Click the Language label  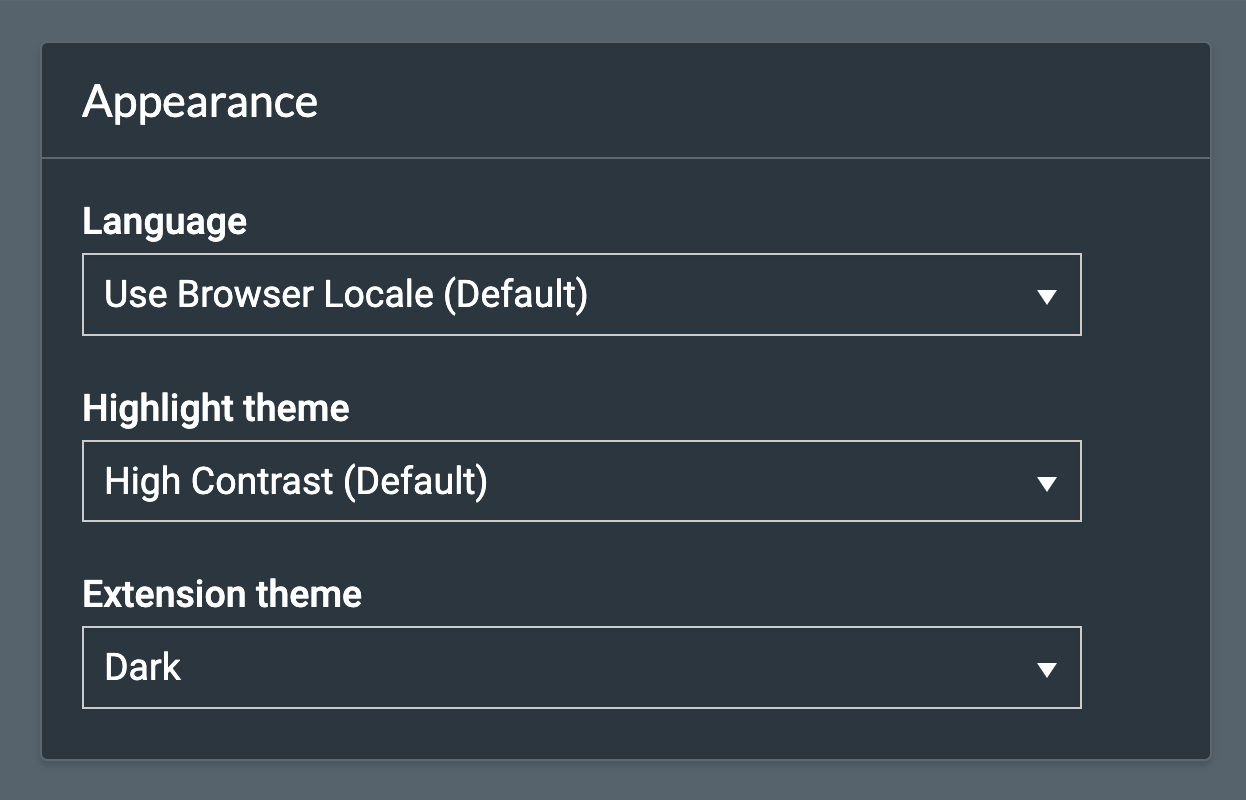tap(165, 221)
